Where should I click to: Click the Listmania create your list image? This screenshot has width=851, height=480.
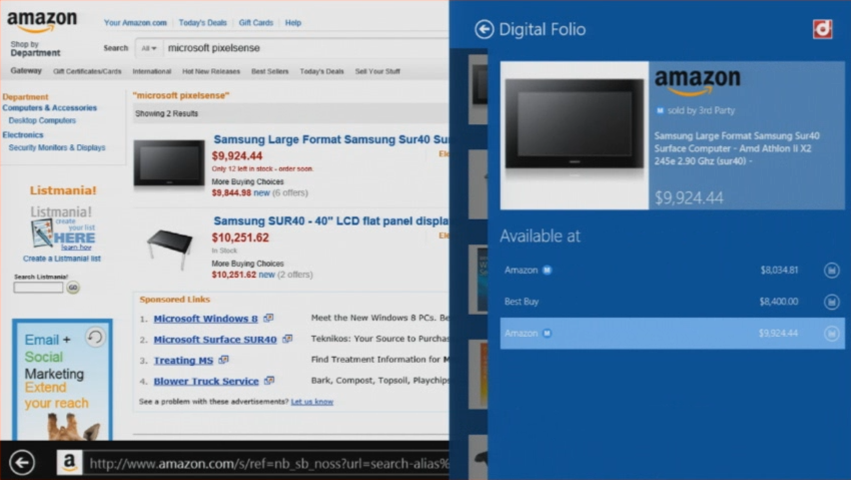tap(62, 233)
